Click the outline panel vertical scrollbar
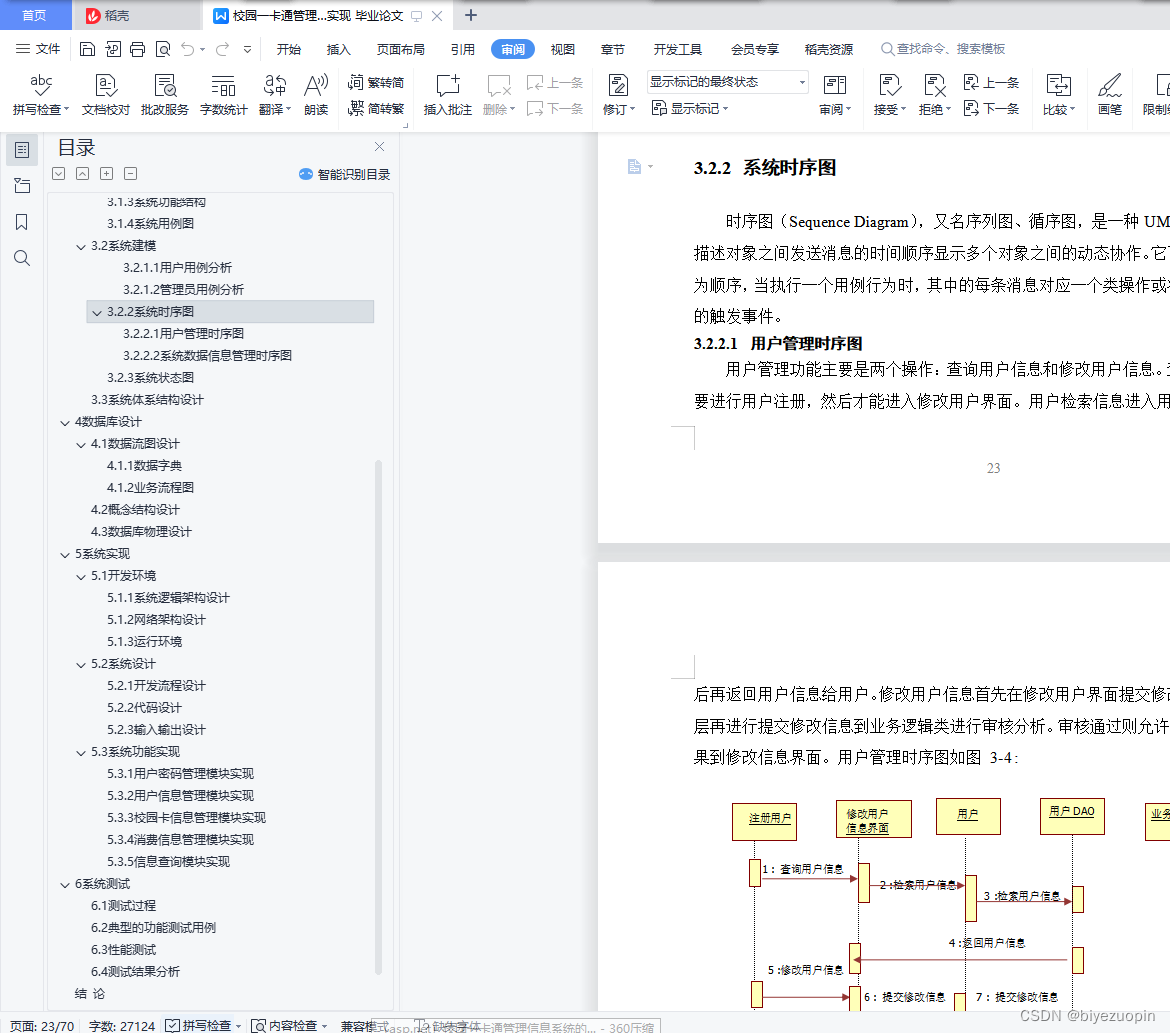Viewport: 1170px width, 1033px height. pos(378,717)
